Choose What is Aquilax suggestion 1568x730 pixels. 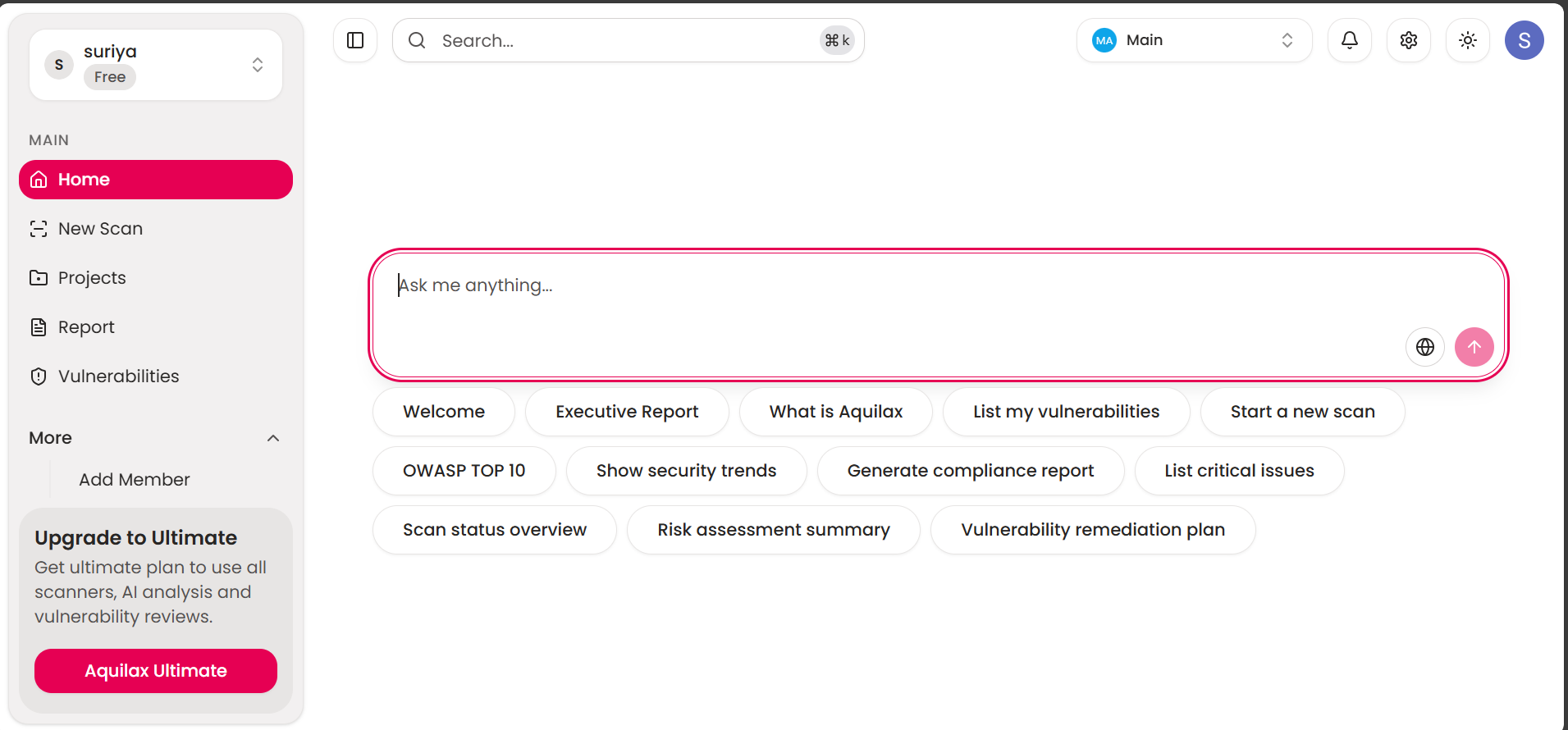[836, 412]
